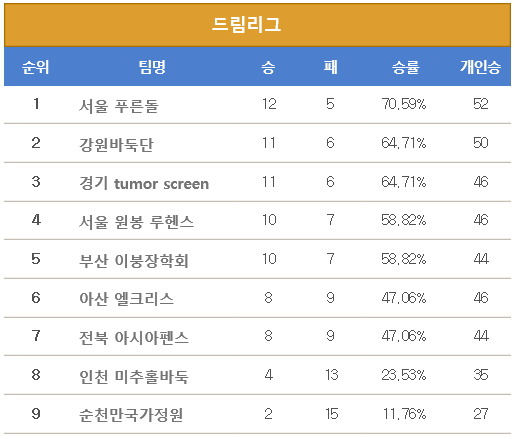Select the 팀명 column header
The width and height of the screenshot is (517, 439).
click(x=152, y=67)
